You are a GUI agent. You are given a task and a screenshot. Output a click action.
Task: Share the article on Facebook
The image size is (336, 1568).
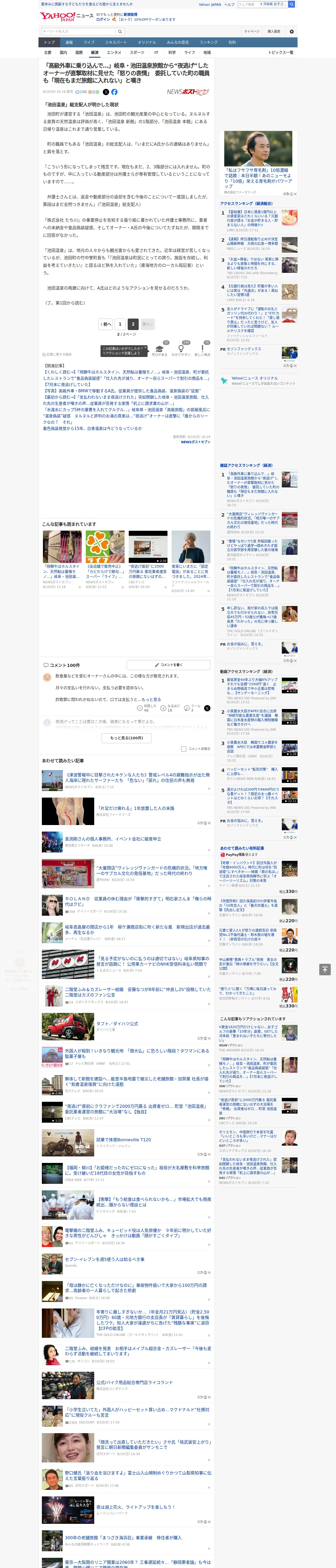click(x=114, y=92)
